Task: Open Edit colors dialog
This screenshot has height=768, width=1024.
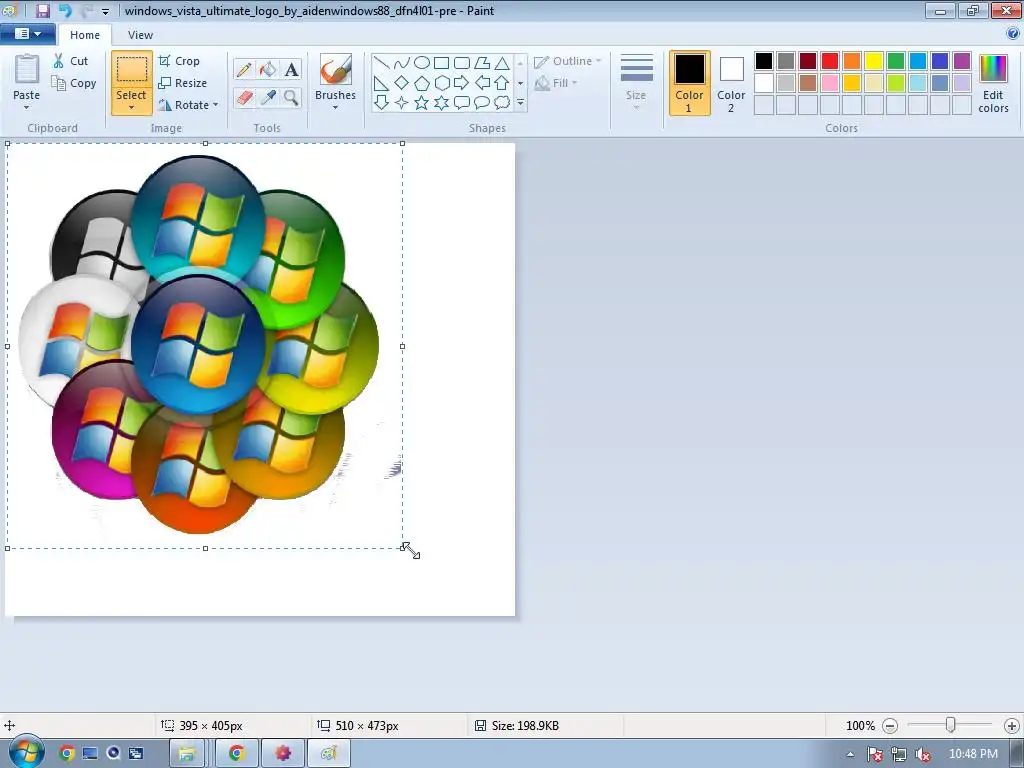Action: coord(993,84)
